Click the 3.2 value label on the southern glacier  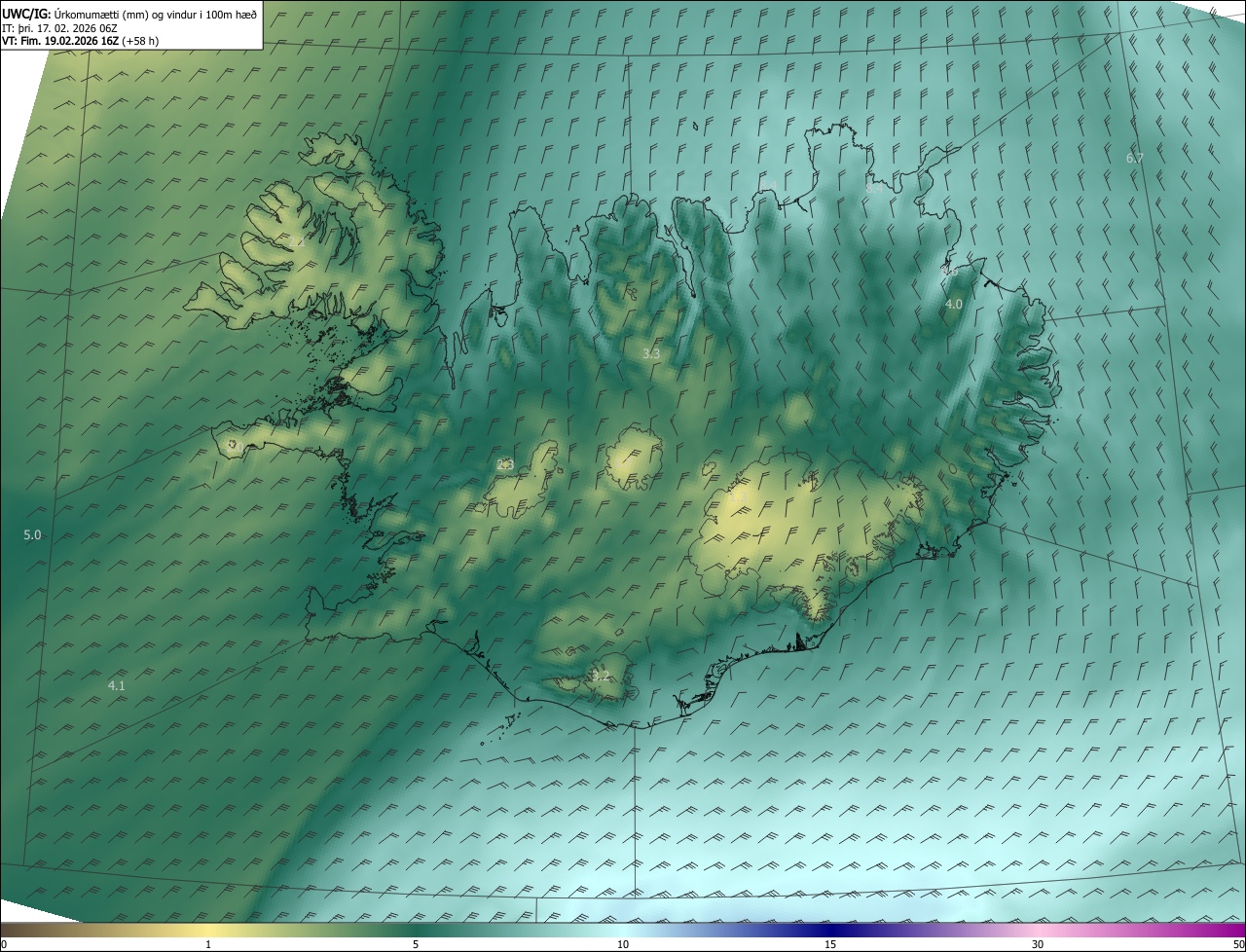click(601, 675)
